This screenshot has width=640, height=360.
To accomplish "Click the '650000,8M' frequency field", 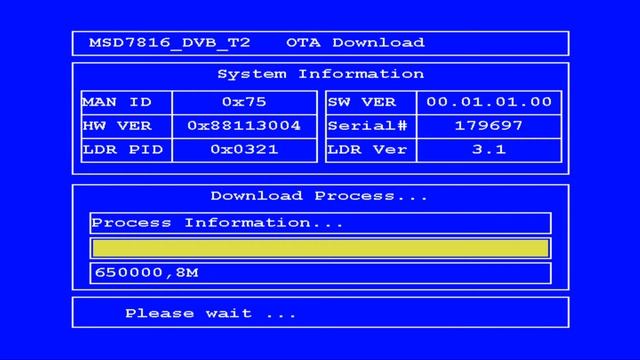I will point(320,273).
